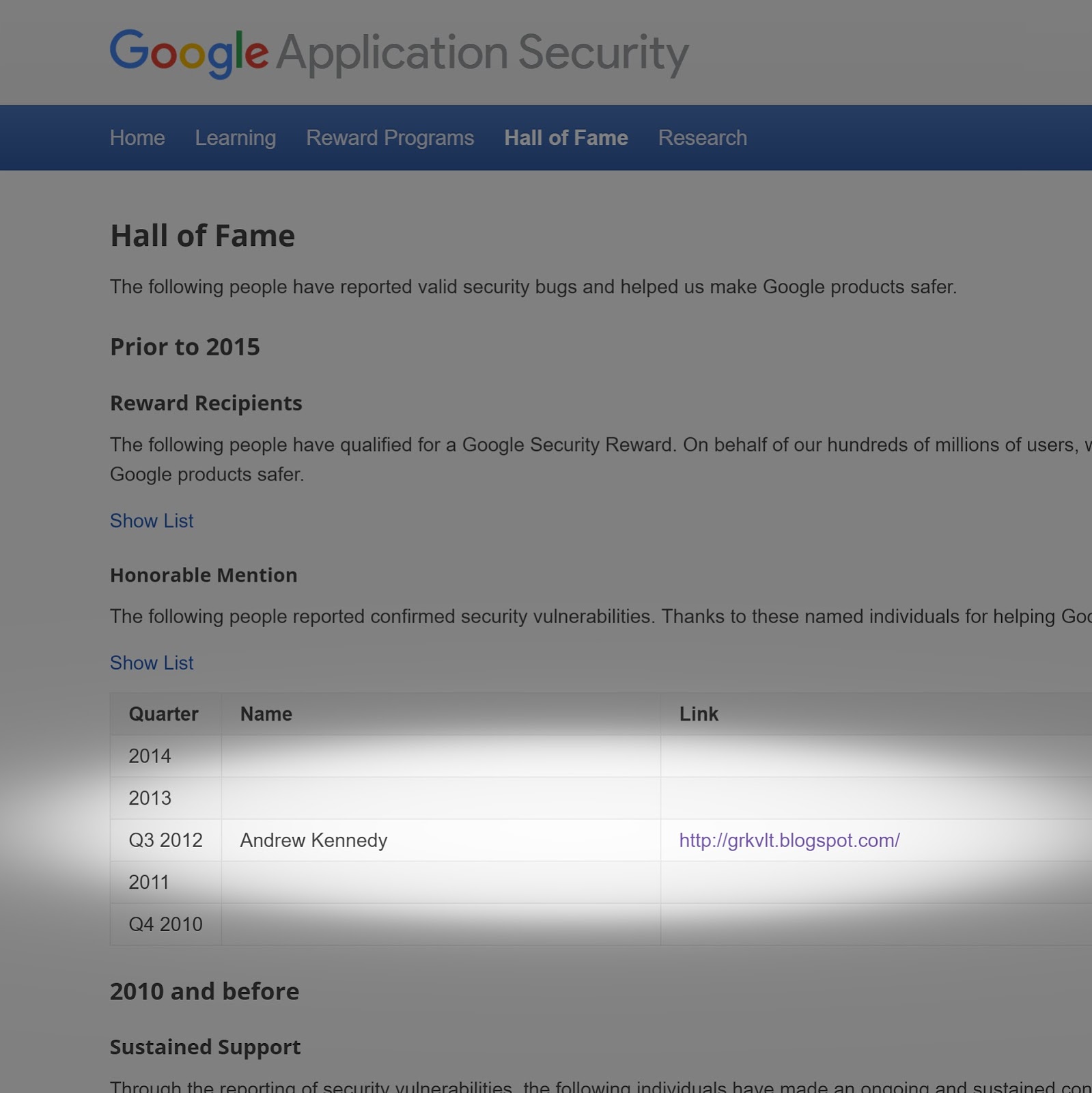Go to the Learning section
The height and width of the screenshot is (1093, 1092).
pos(236,138)
